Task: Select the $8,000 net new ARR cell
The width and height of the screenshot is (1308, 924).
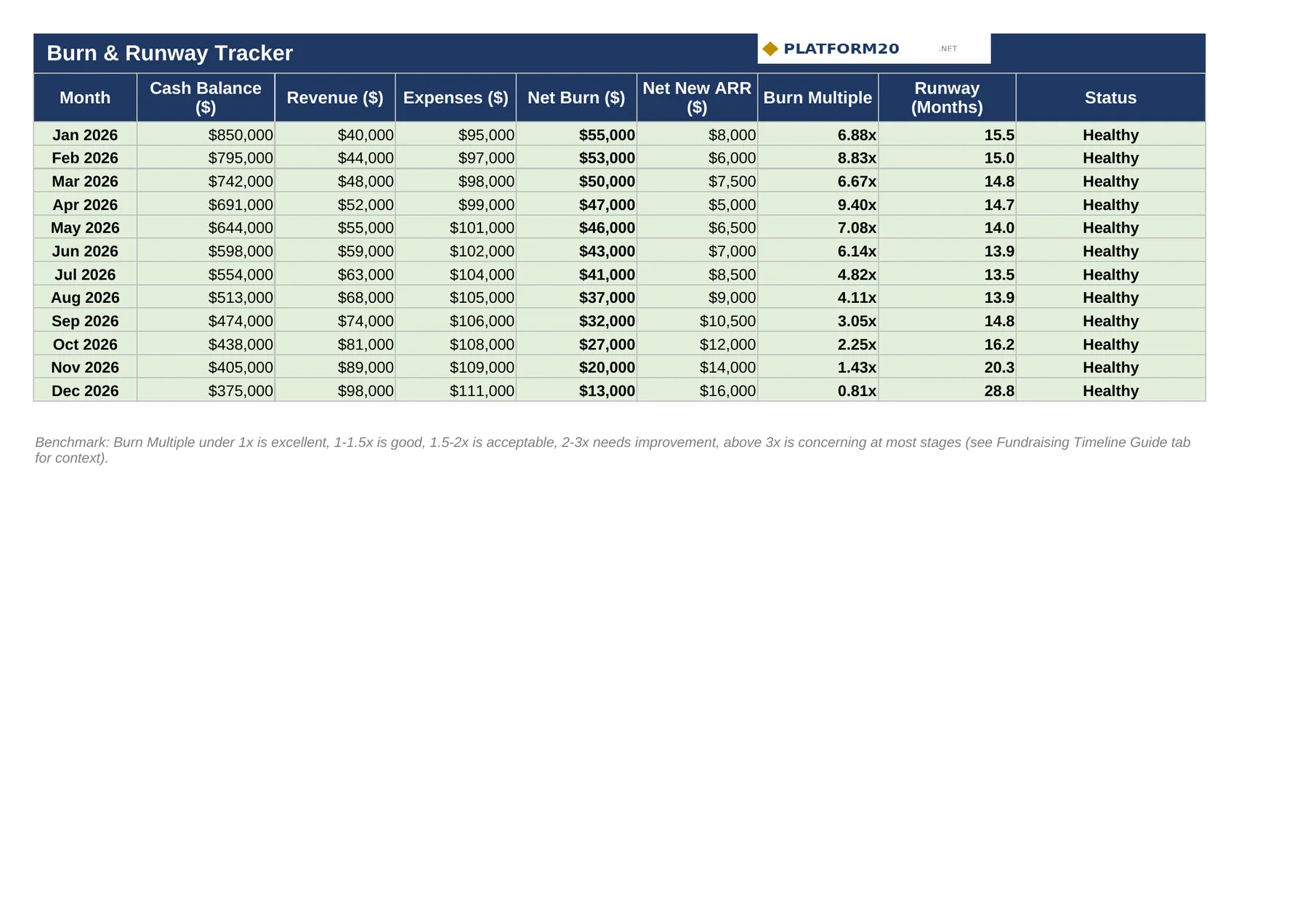Action: pyautogui.click(x=697, y=134)
